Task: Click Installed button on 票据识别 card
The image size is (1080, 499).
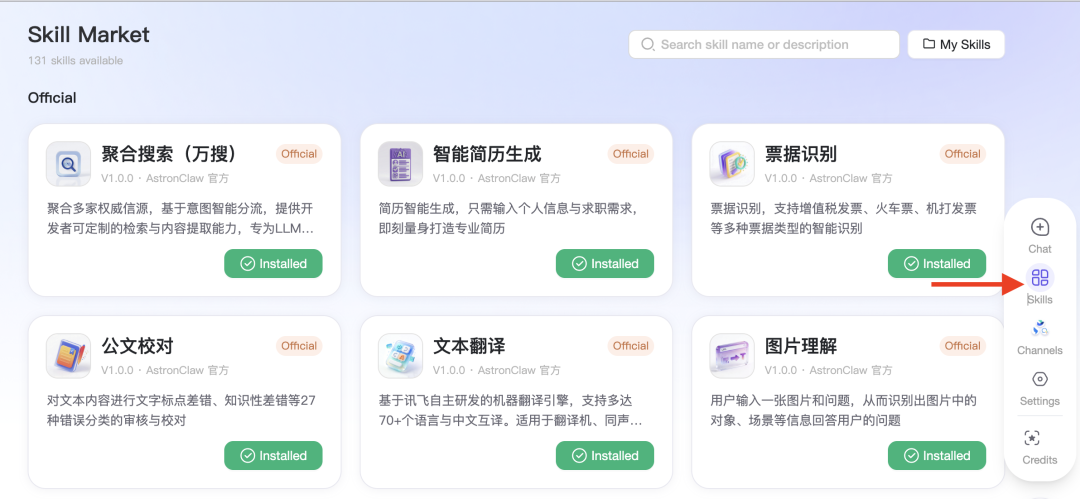Action: click(937, 263)
